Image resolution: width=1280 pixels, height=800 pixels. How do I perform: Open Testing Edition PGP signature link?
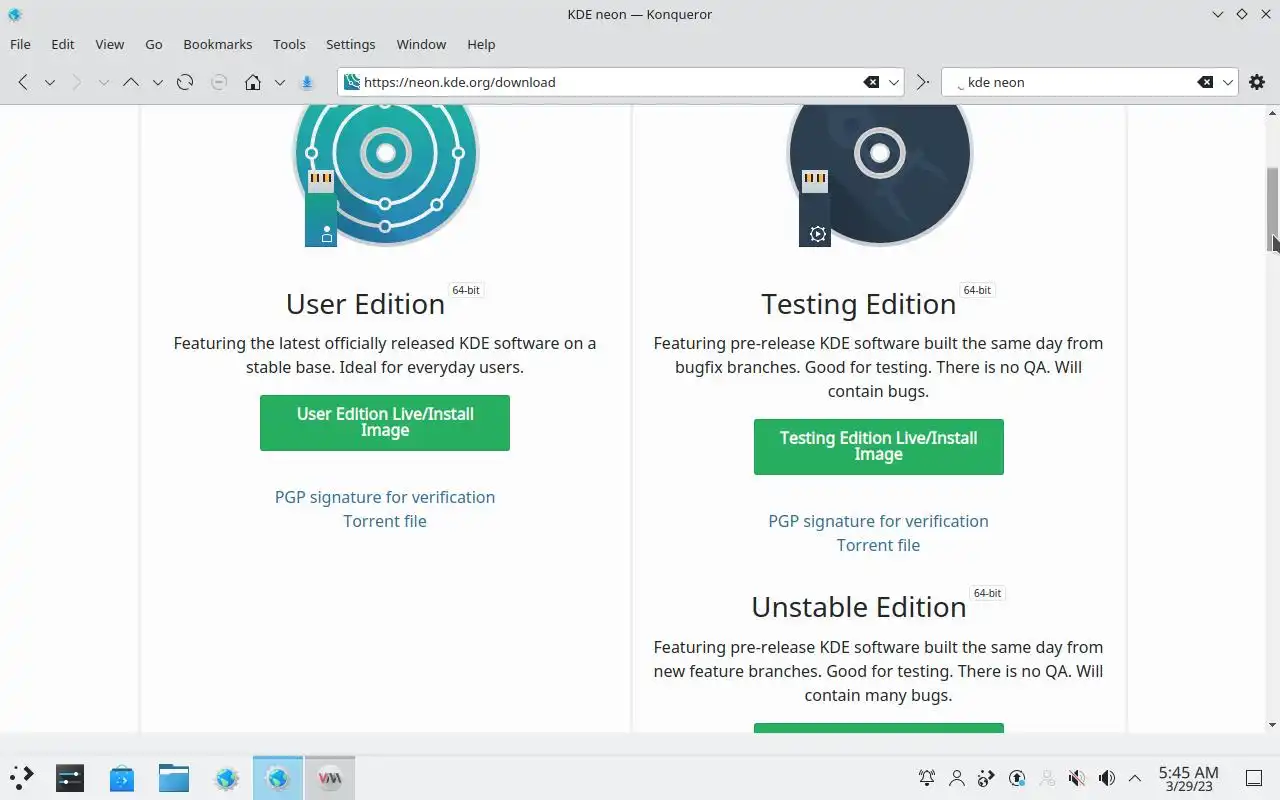pyautogui.click(x=878, y=521)
